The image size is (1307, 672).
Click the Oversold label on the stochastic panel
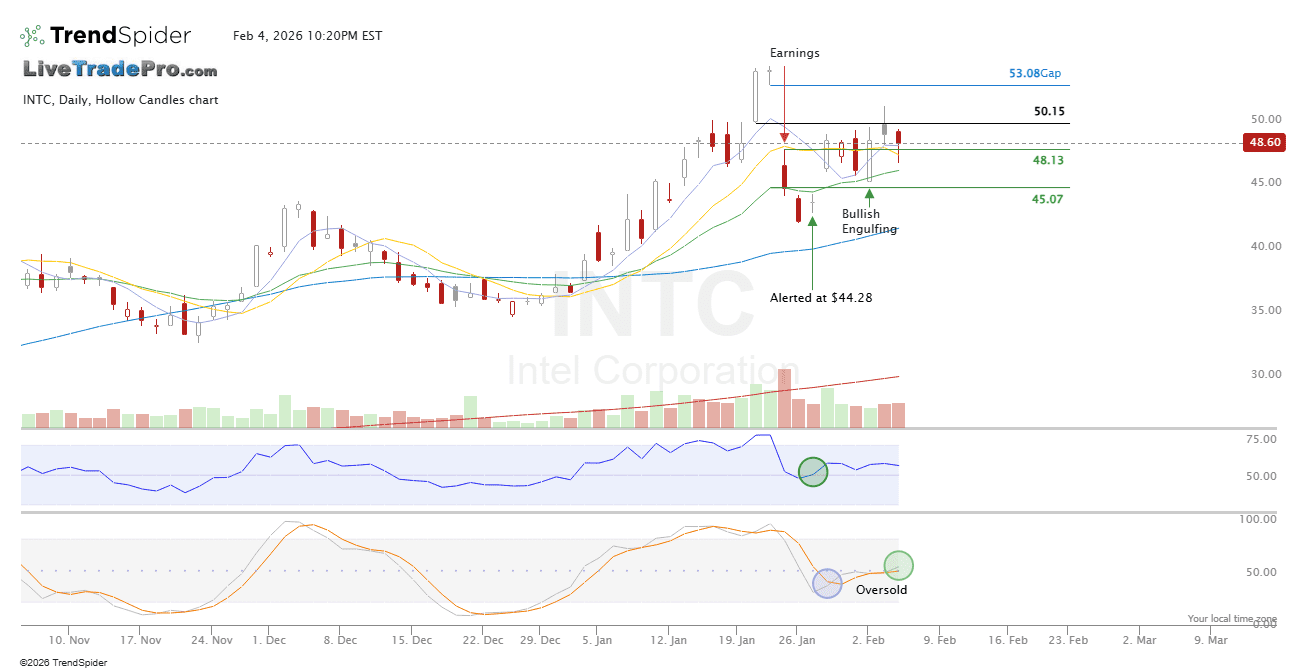[x=881, y=590]
